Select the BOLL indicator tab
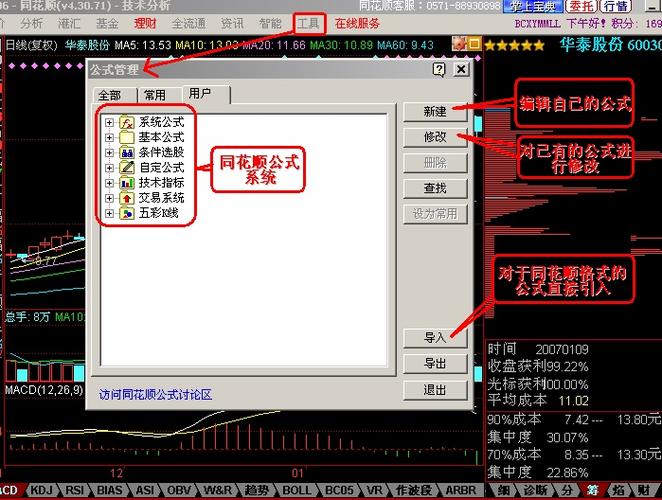The image size is (662, 500). pos(297,490)
